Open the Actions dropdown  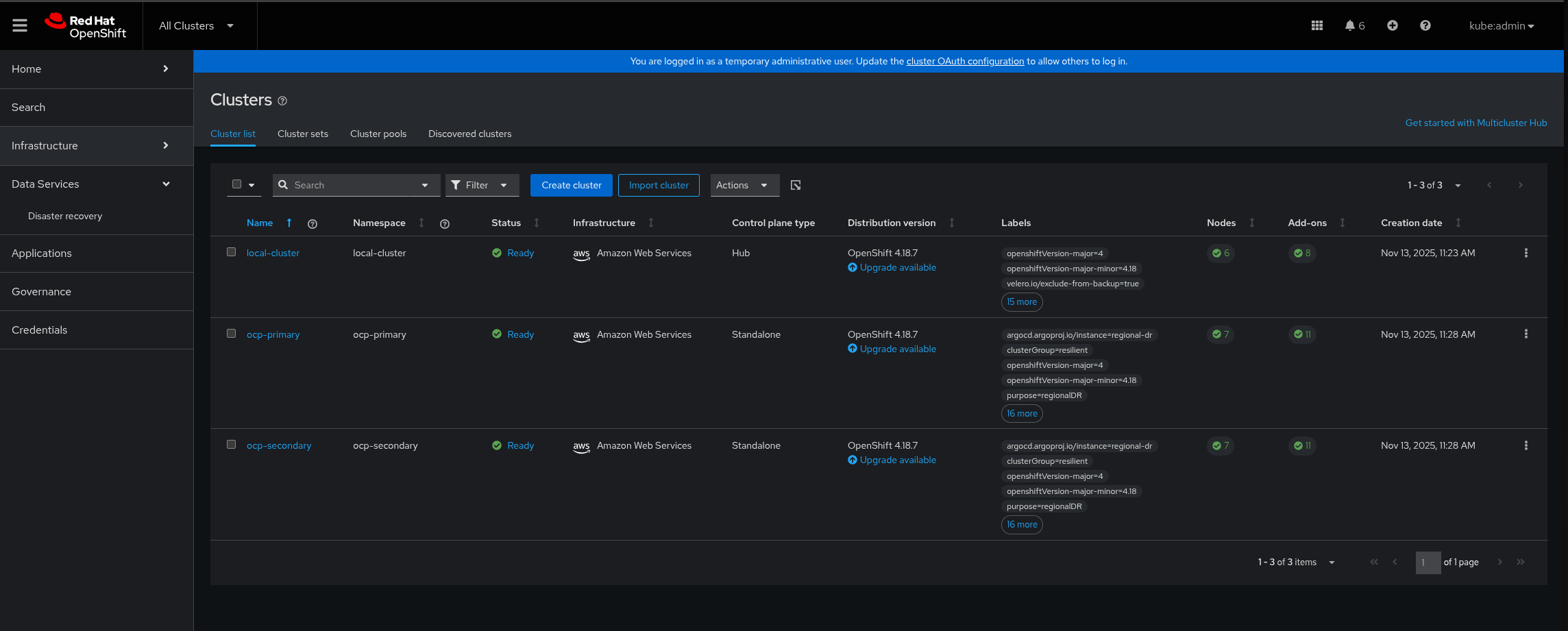[x=744, y=185]
